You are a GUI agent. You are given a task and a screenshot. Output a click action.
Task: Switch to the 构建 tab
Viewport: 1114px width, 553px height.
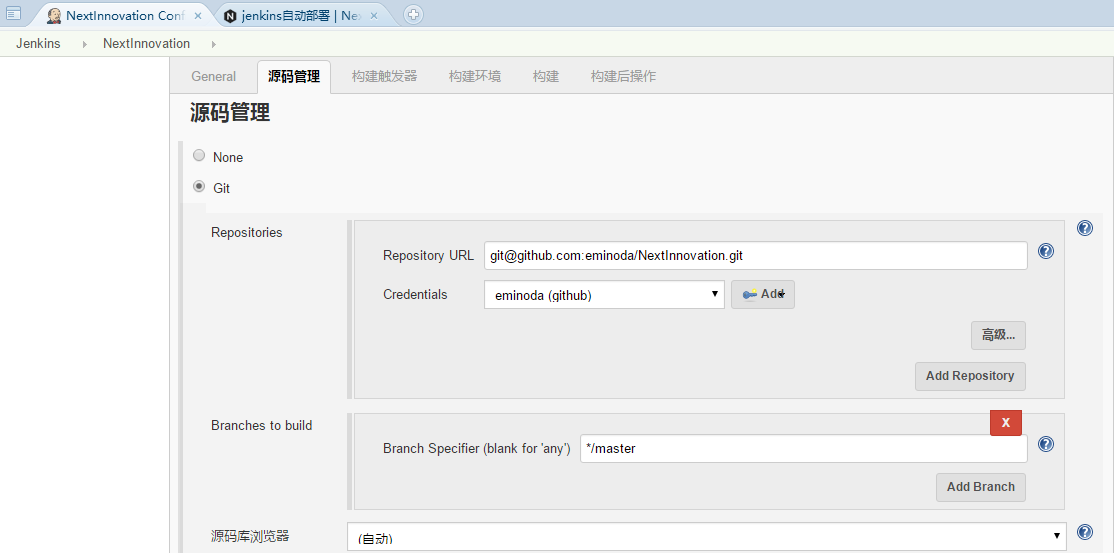546,77
